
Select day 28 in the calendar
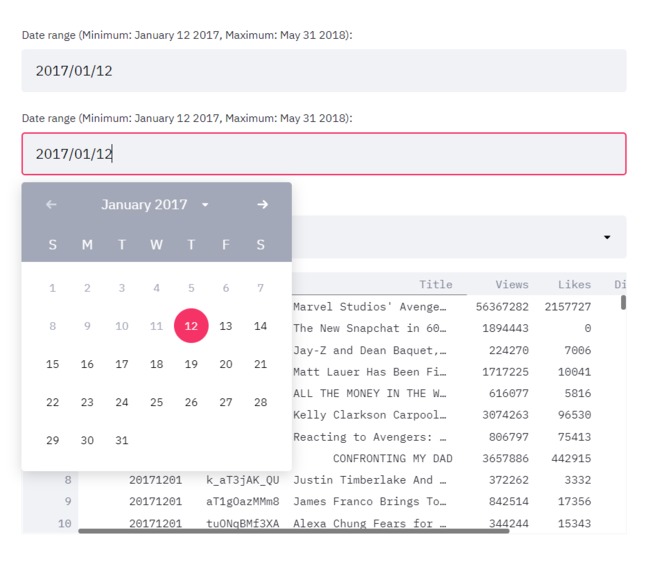(261, 402)
